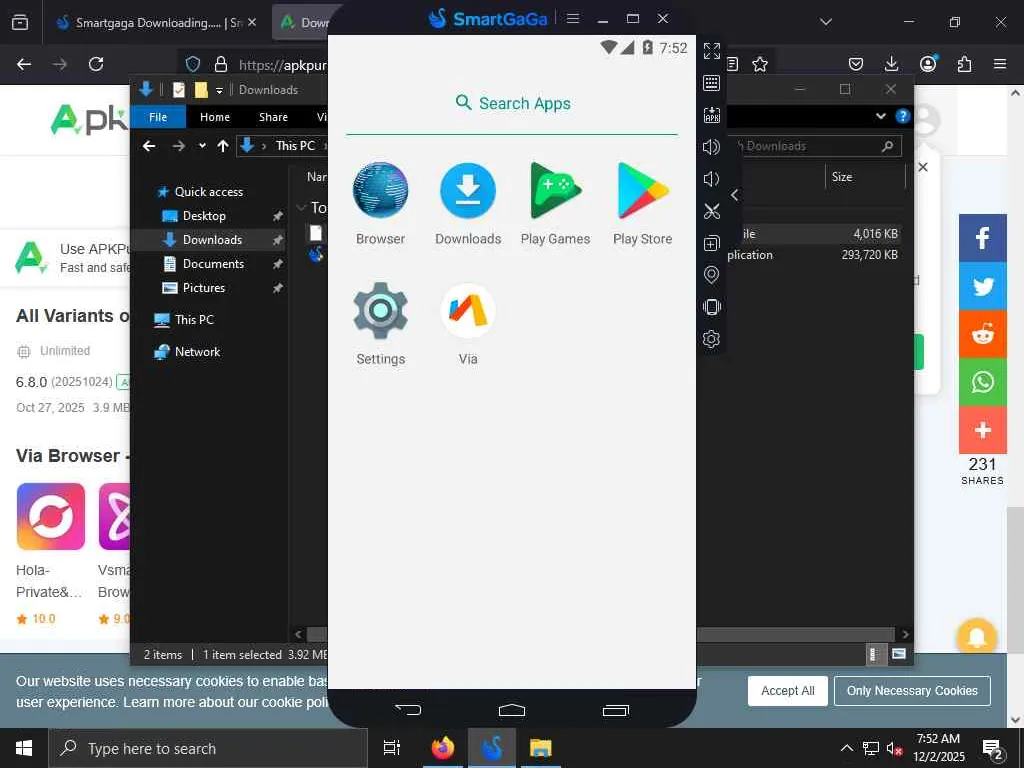
Task: Click the orange plus share button
Action: coord(982,430)
